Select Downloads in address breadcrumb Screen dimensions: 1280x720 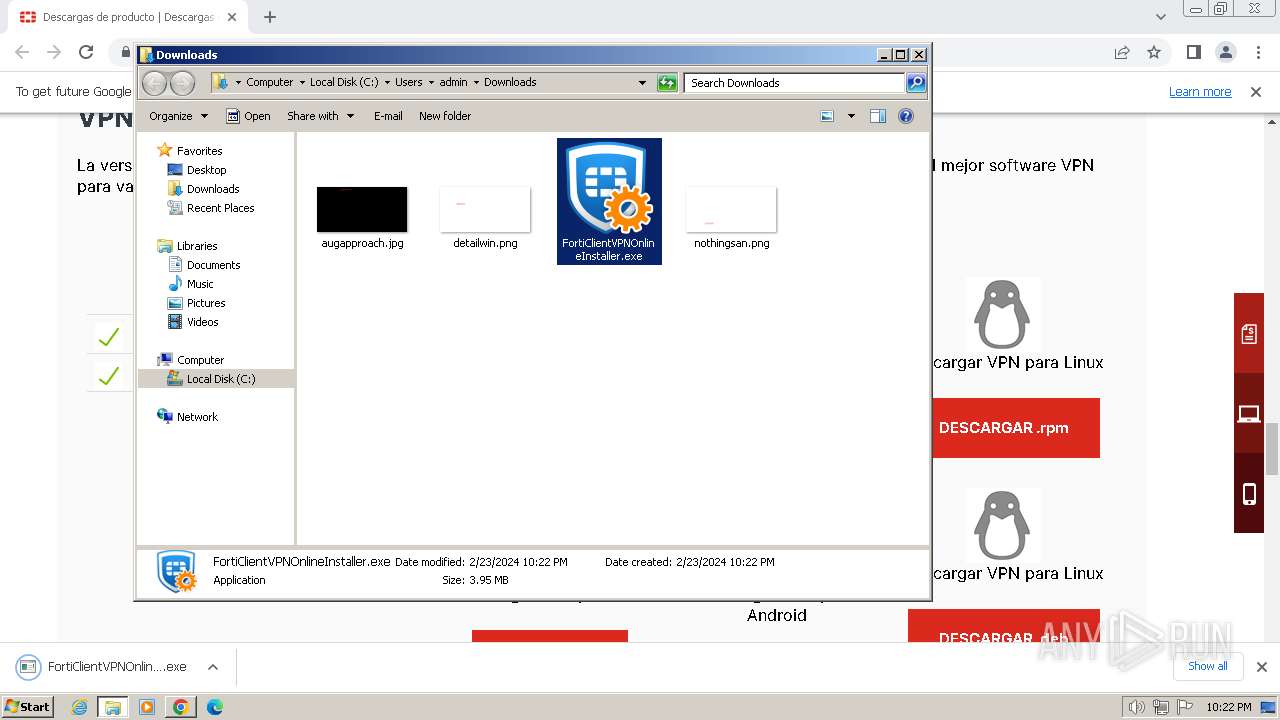tap(510, 83)
